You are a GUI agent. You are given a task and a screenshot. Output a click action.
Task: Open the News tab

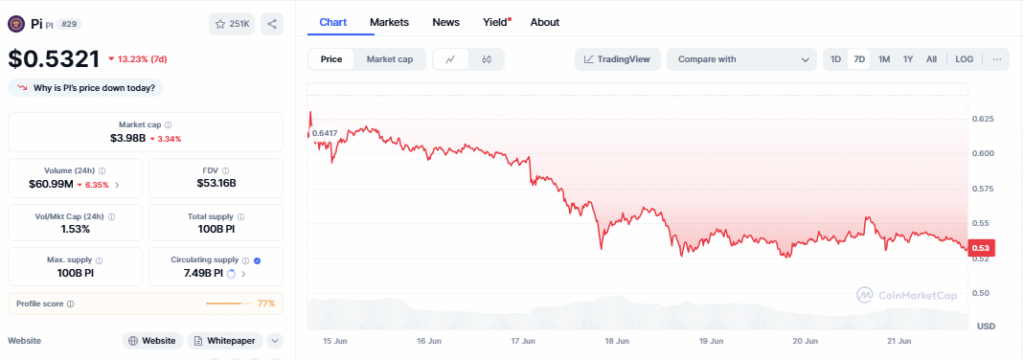point(446,22)
